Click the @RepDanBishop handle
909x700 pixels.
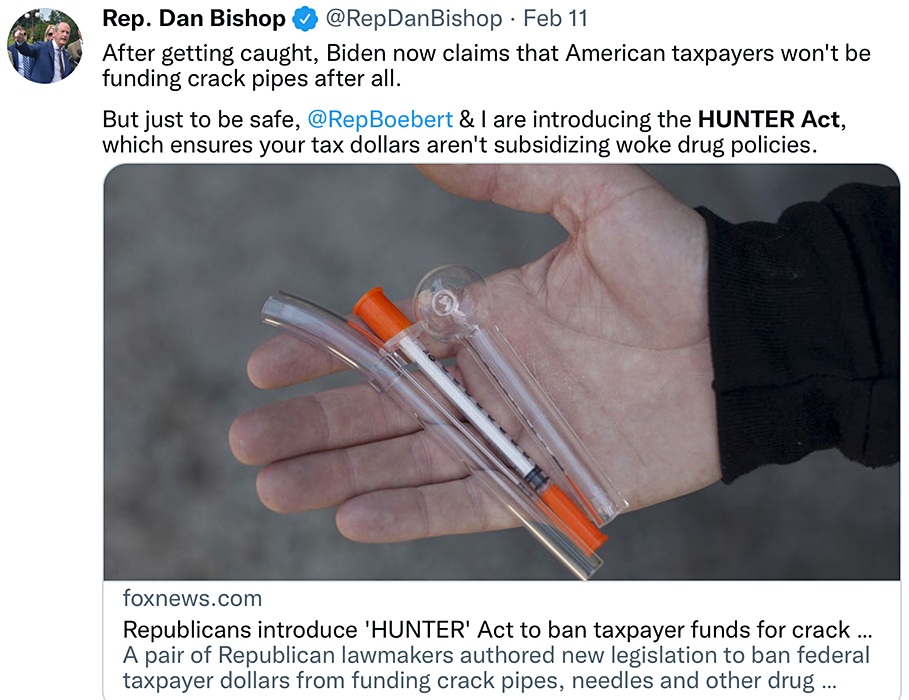point(412,19)
